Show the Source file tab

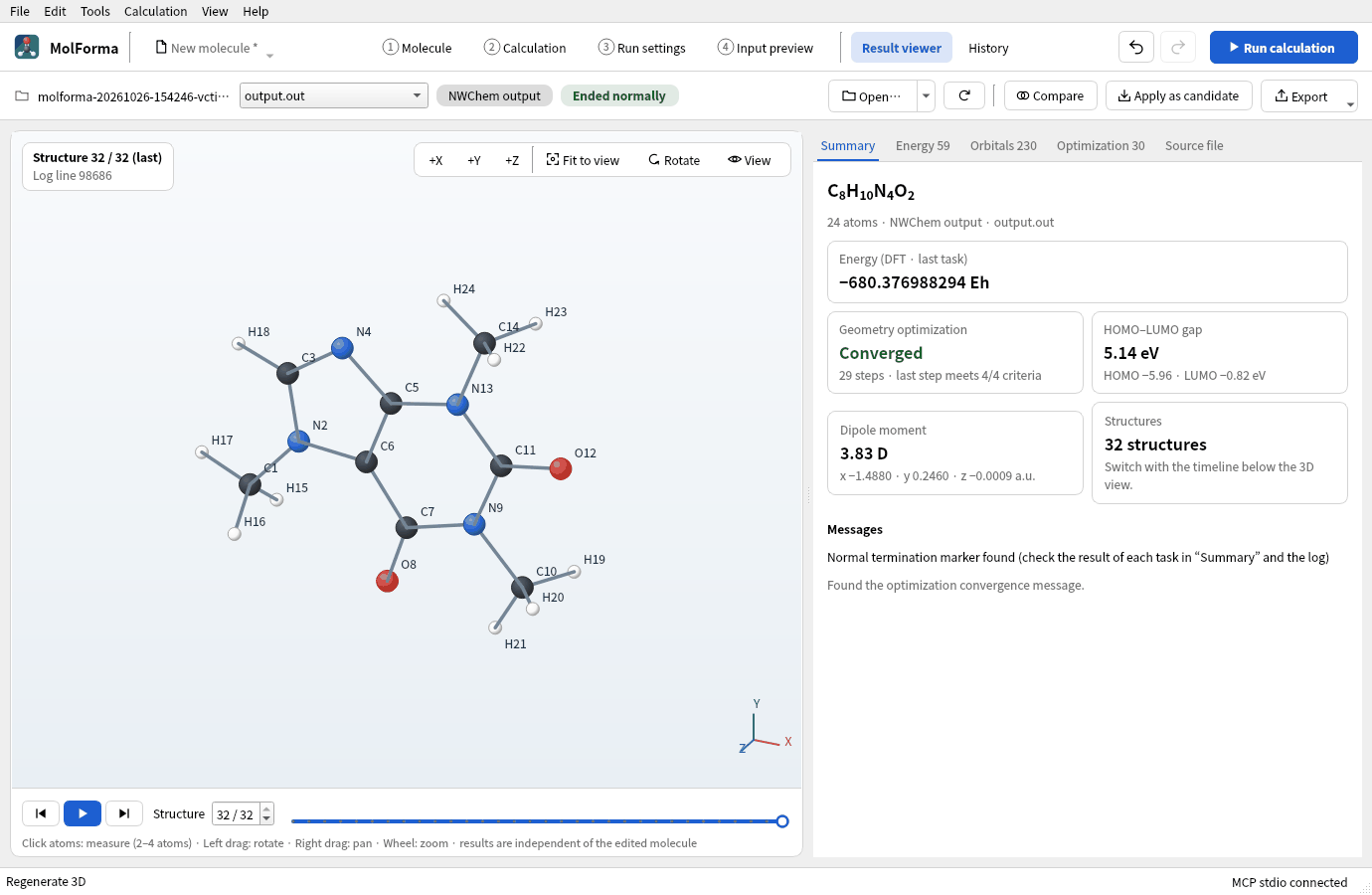tap(1194, 145)
